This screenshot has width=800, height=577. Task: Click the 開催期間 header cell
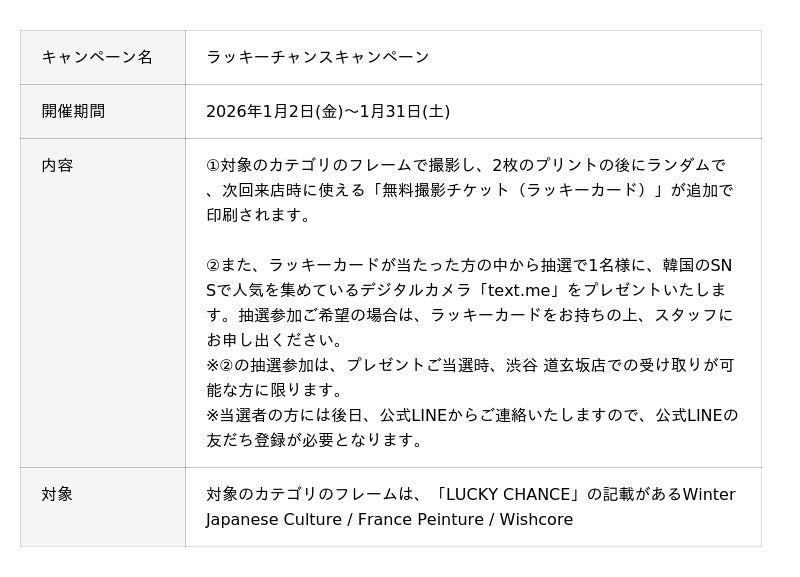[x=73, y=111]
